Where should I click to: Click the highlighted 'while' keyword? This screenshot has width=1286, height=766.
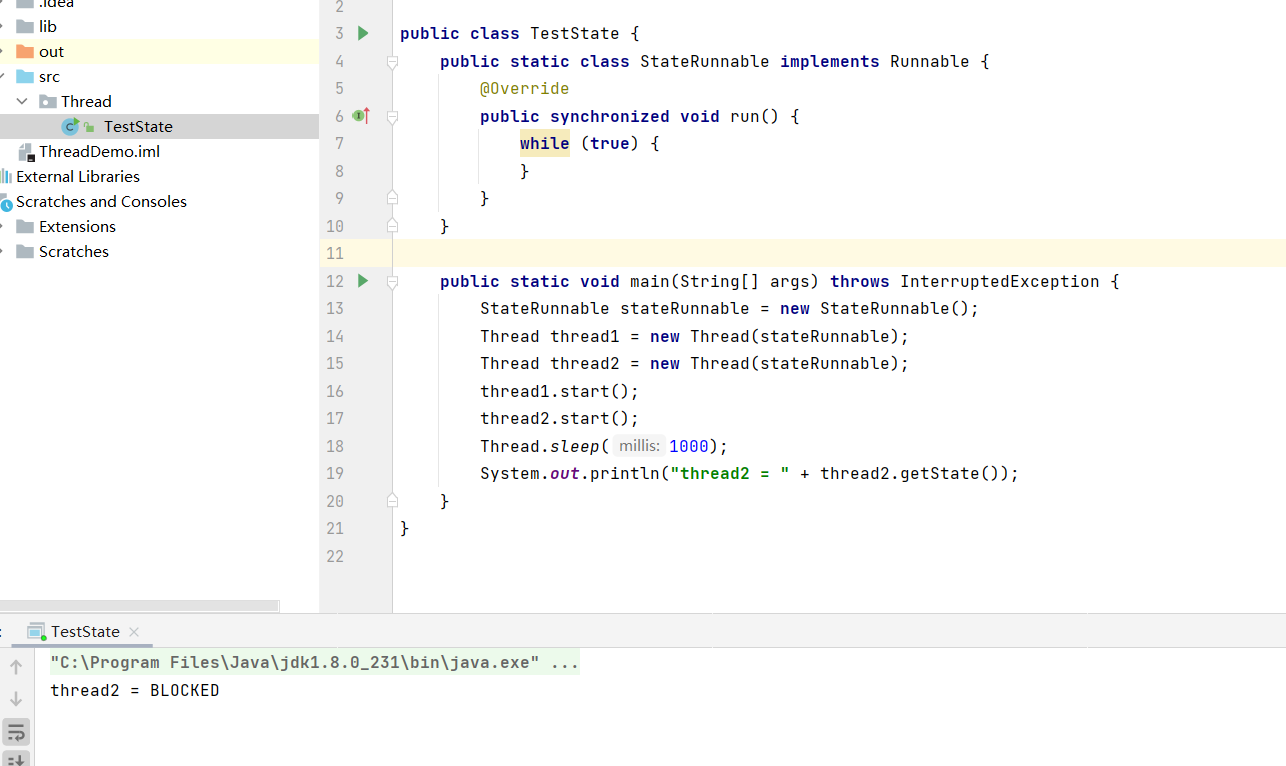coord(544,143)
